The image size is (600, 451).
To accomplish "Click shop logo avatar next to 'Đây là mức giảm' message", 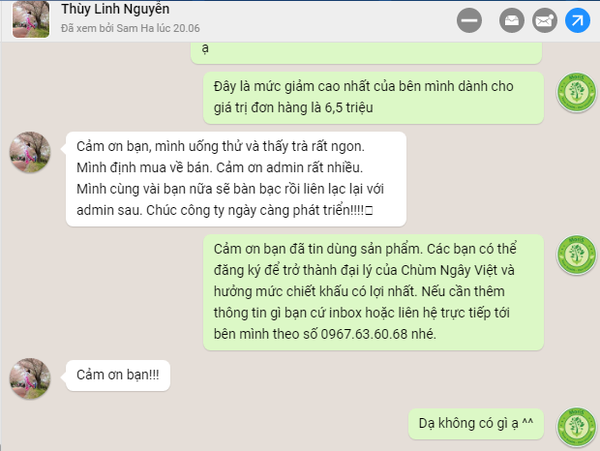I will (x=576, y=92).
